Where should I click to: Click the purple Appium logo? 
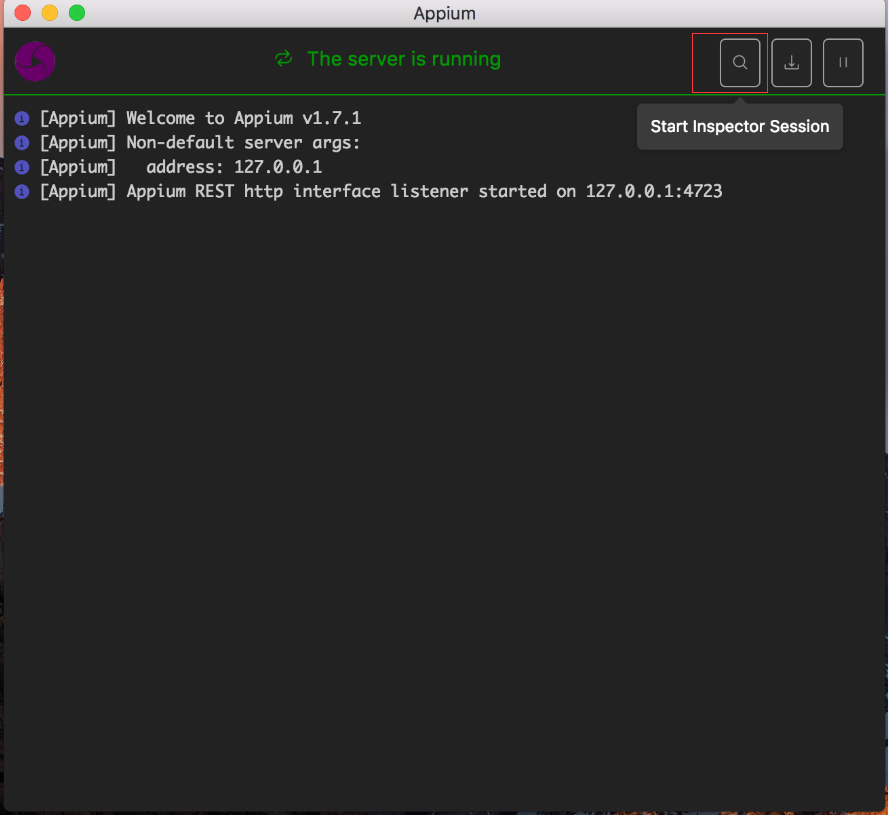point(35,61)
